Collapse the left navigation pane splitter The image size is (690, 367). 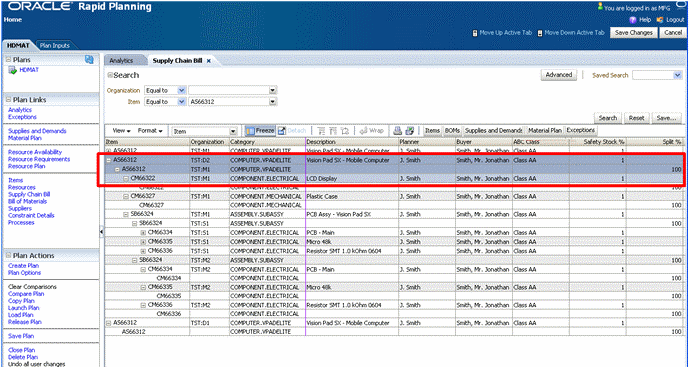click(x=102, y=231)
